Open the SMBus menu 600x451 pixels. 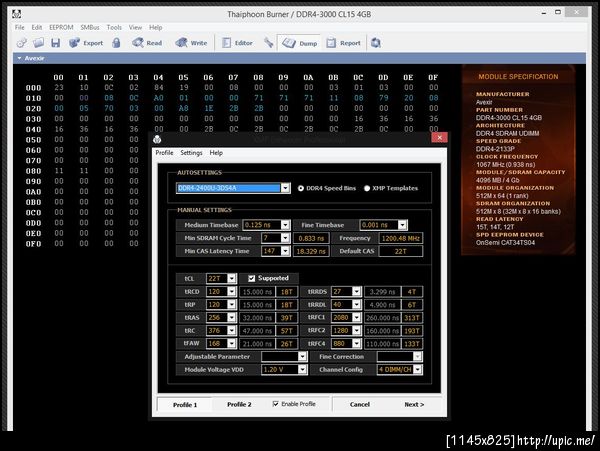click(90, 28)
